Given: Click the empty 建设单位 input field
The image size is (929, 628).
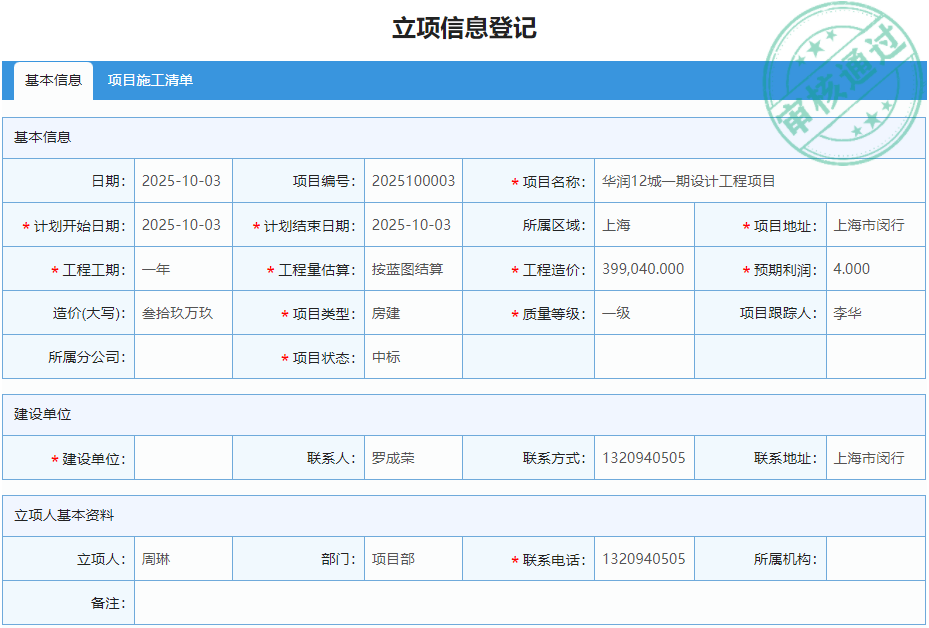Looking at the screenshot, I should [x=183, y=458].
